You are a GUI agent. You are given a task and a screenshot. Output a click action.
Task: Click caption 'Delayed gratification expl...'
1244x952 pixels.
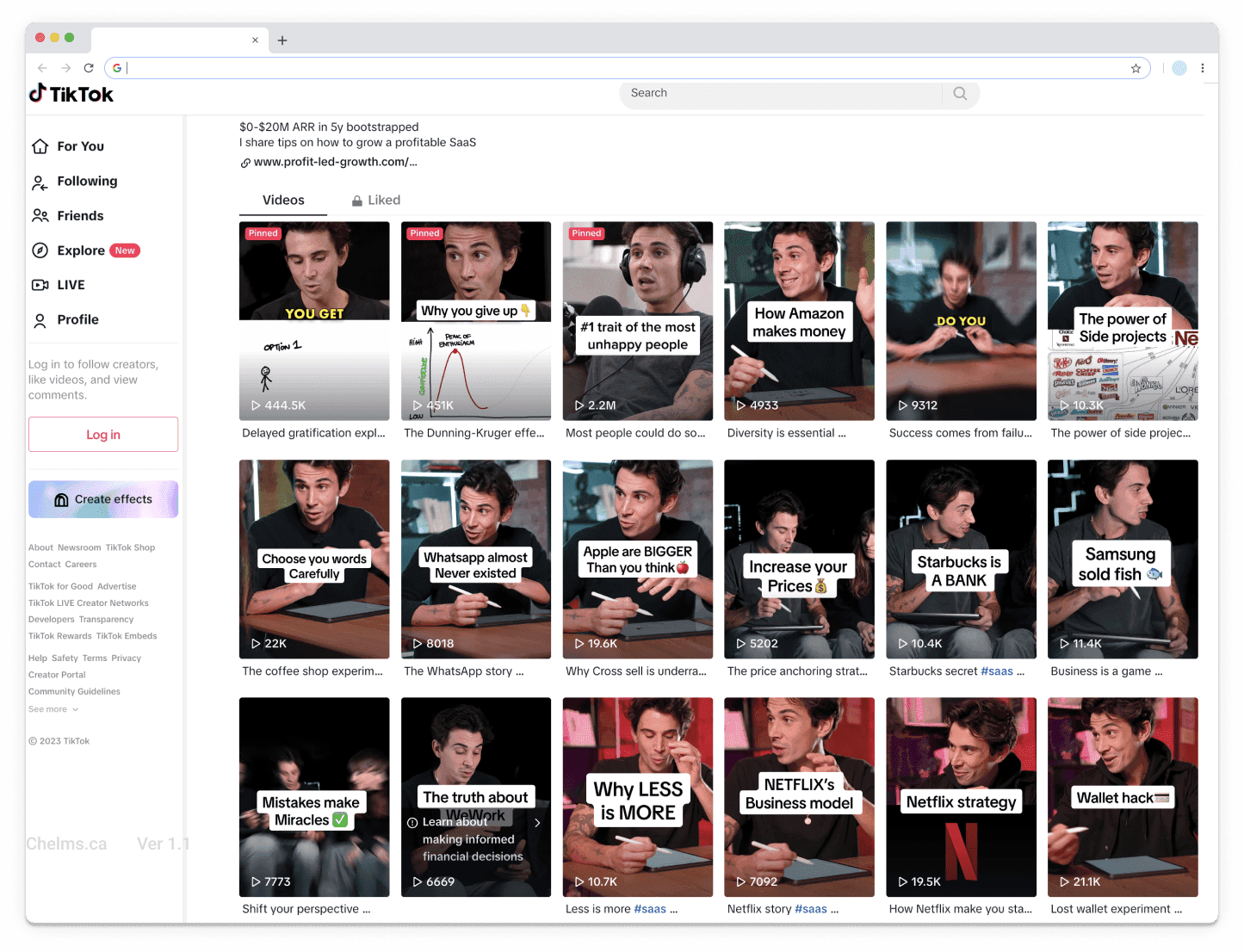pyautogui.click(x=314, y=433)
